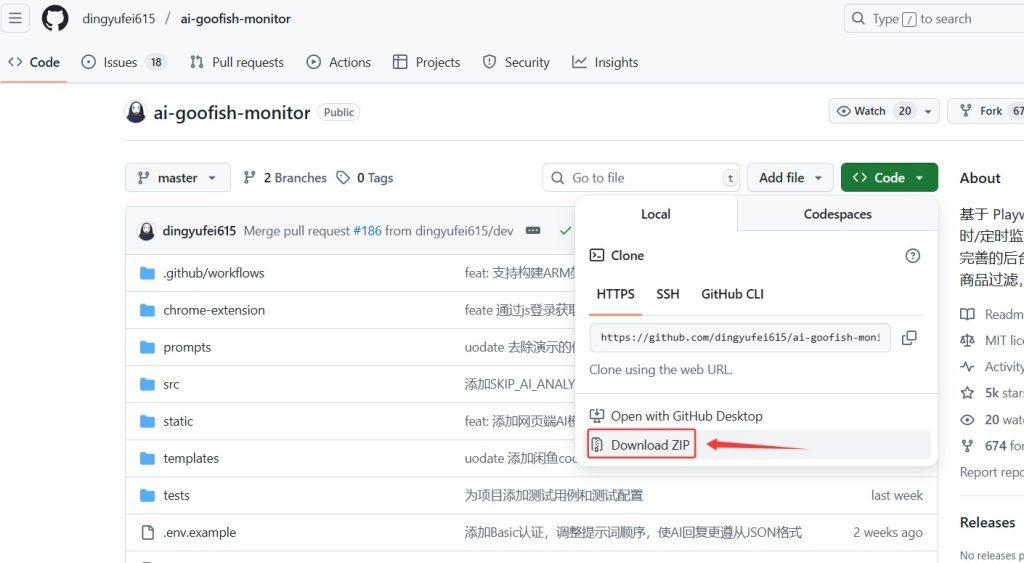The width and height of the screenshot is (1024, 563).
Task: Open the Issues tab
Action: [x=123, y=62]
